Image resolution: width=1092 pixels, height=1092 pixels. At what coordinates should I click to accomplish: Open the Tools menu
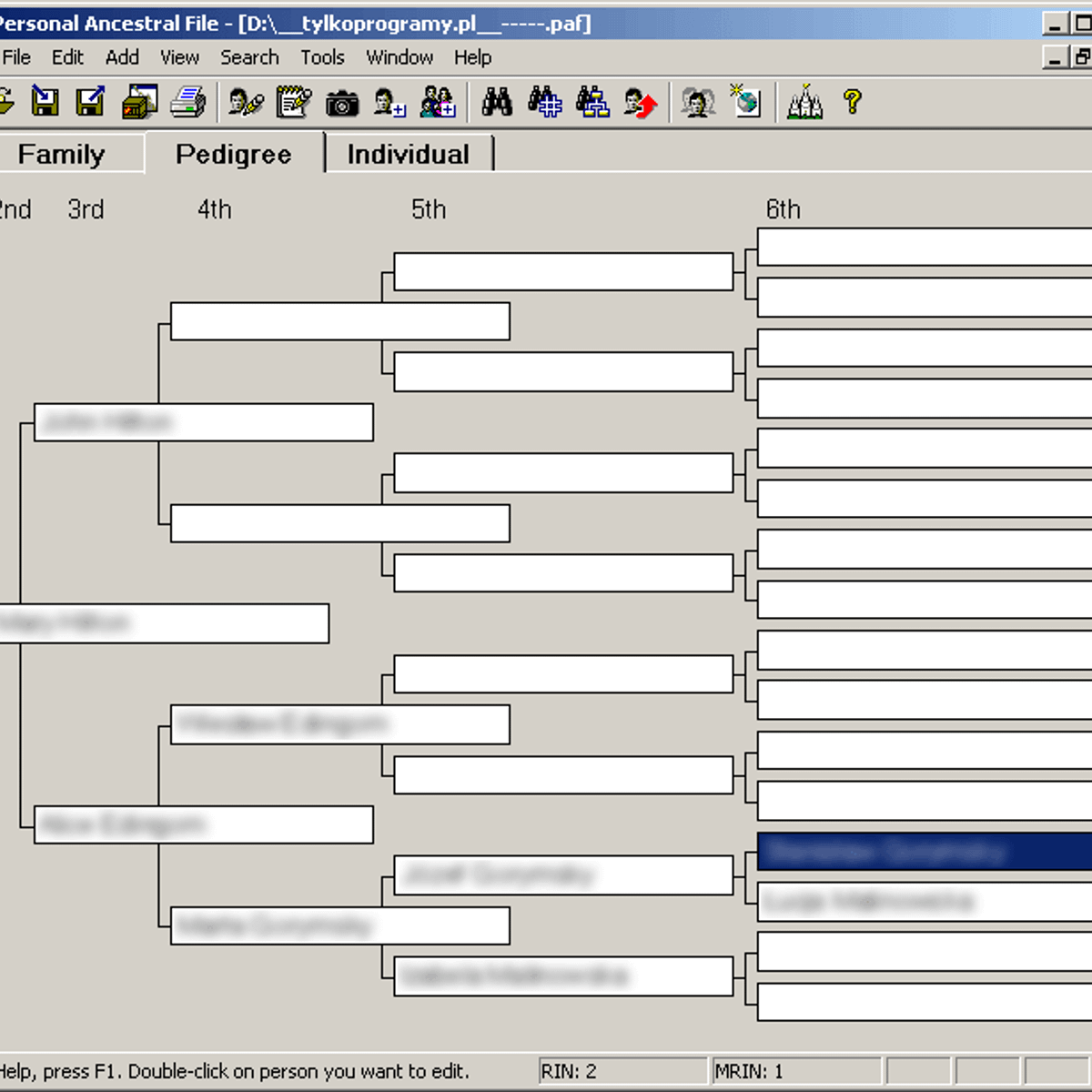point(321,57)
